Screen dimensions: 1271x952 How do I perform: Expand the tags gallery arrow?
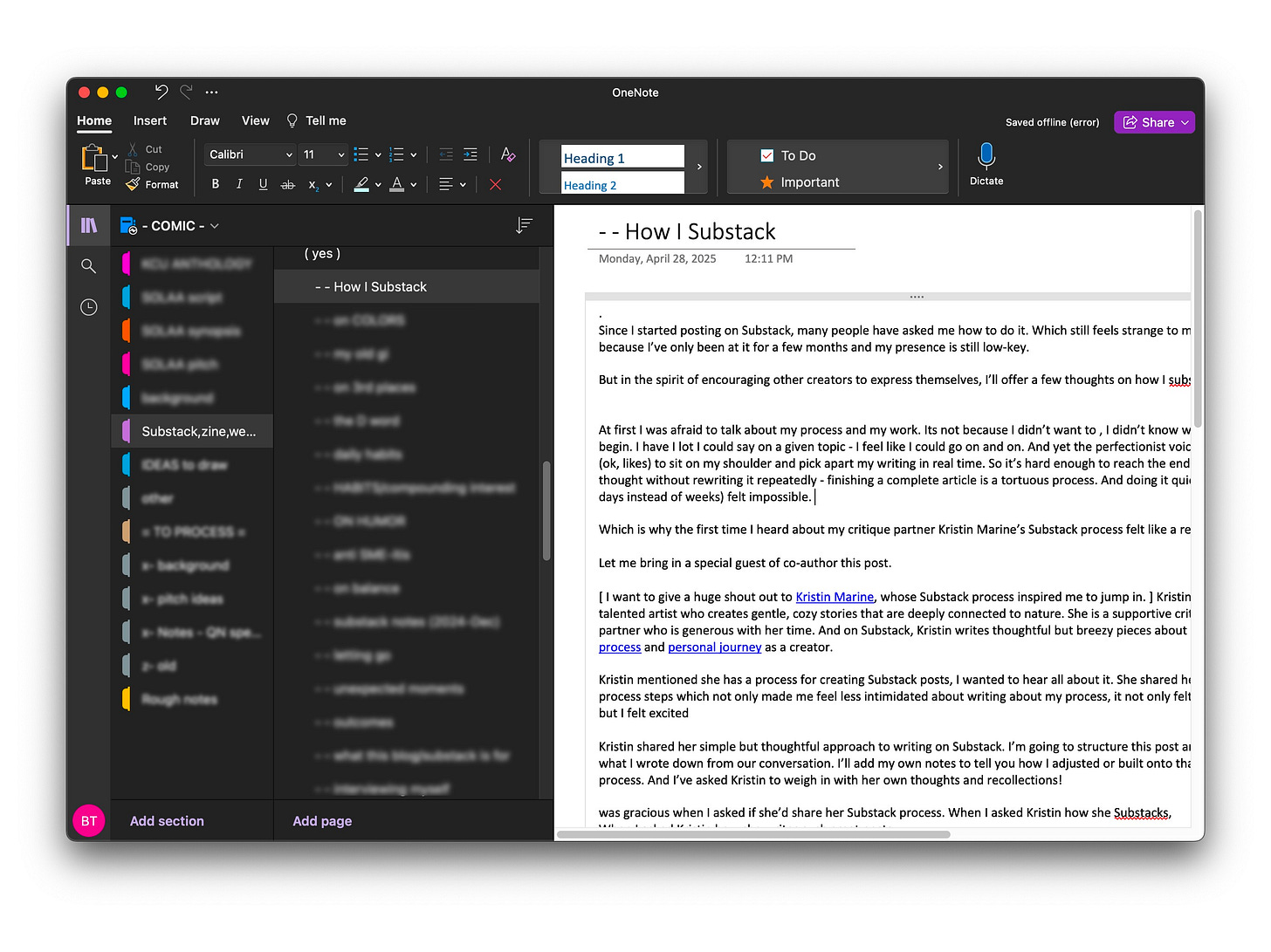[x=940, y=167]
